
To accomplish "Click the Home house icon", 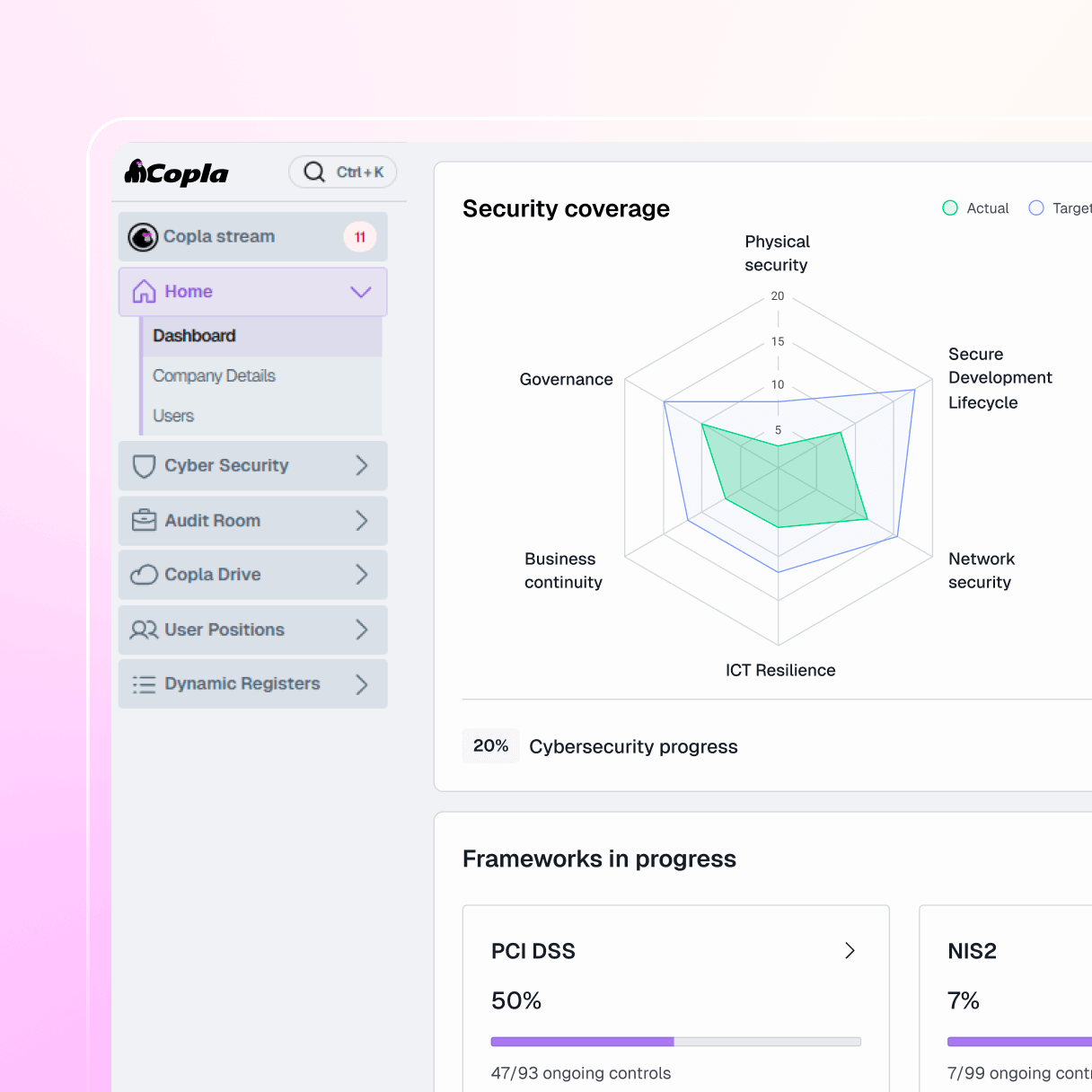I will (x=144, y=292).
